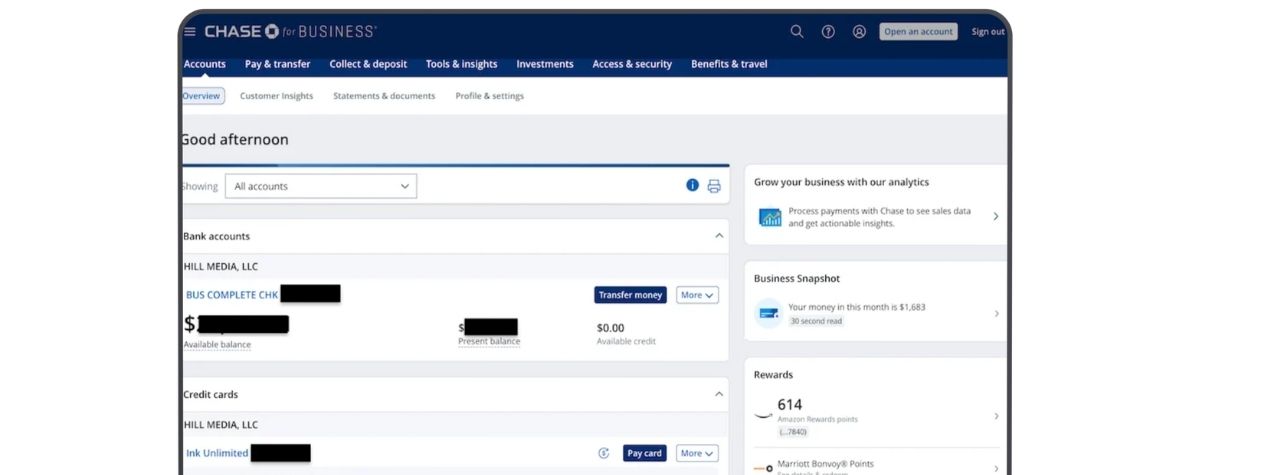This screenshot has width=1280, height=475.
Task: Click the Present balance label
Action: (489, 341)
